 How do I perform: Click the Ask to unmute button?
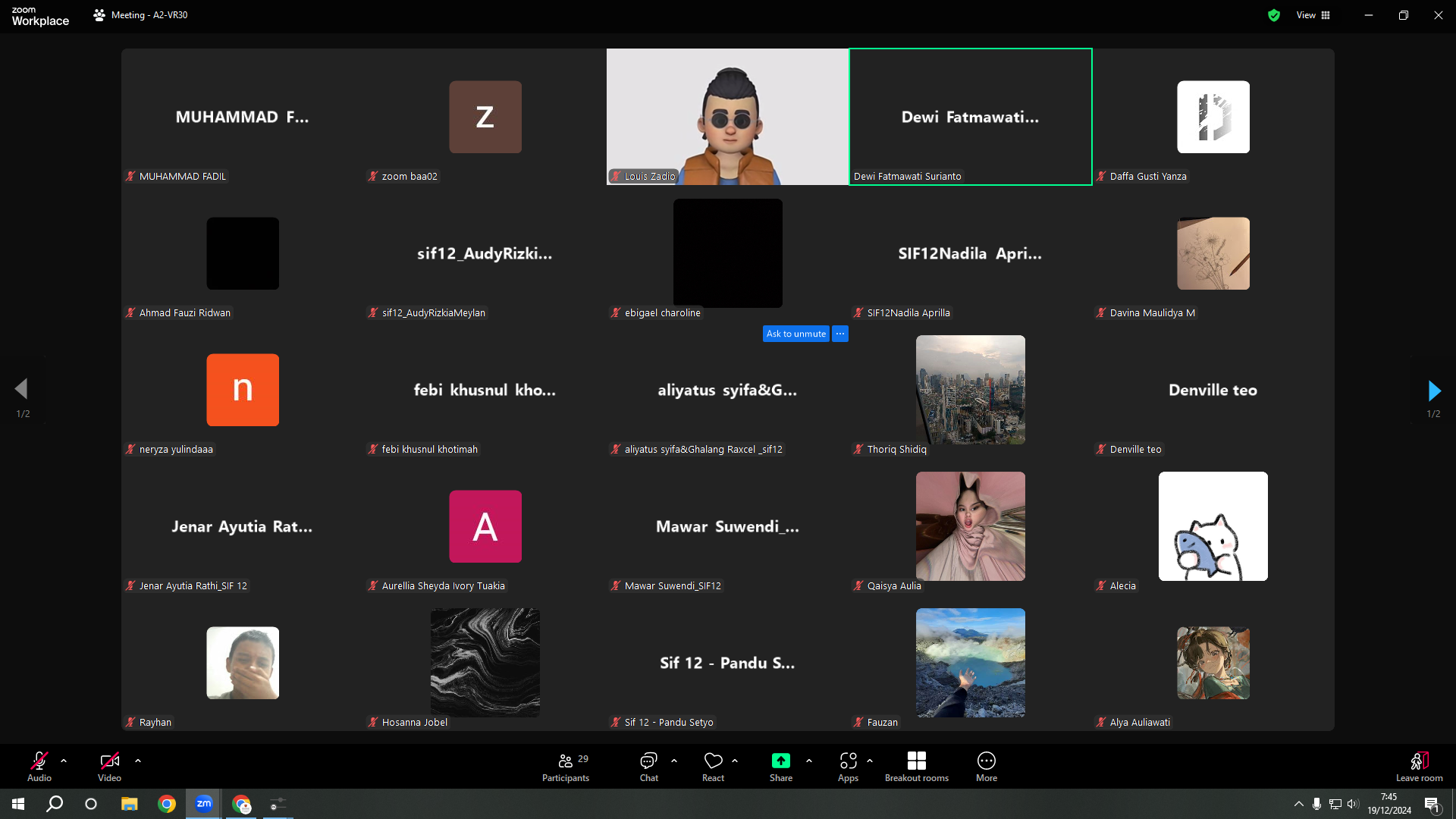(x=795, y=334)
